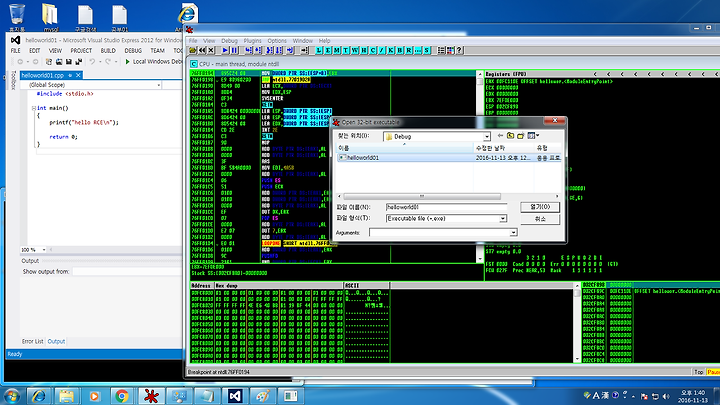Viewport: 720px width, 405px height.
Task: Open the OllyDbg Plugins menu
Action: [252, 41]
